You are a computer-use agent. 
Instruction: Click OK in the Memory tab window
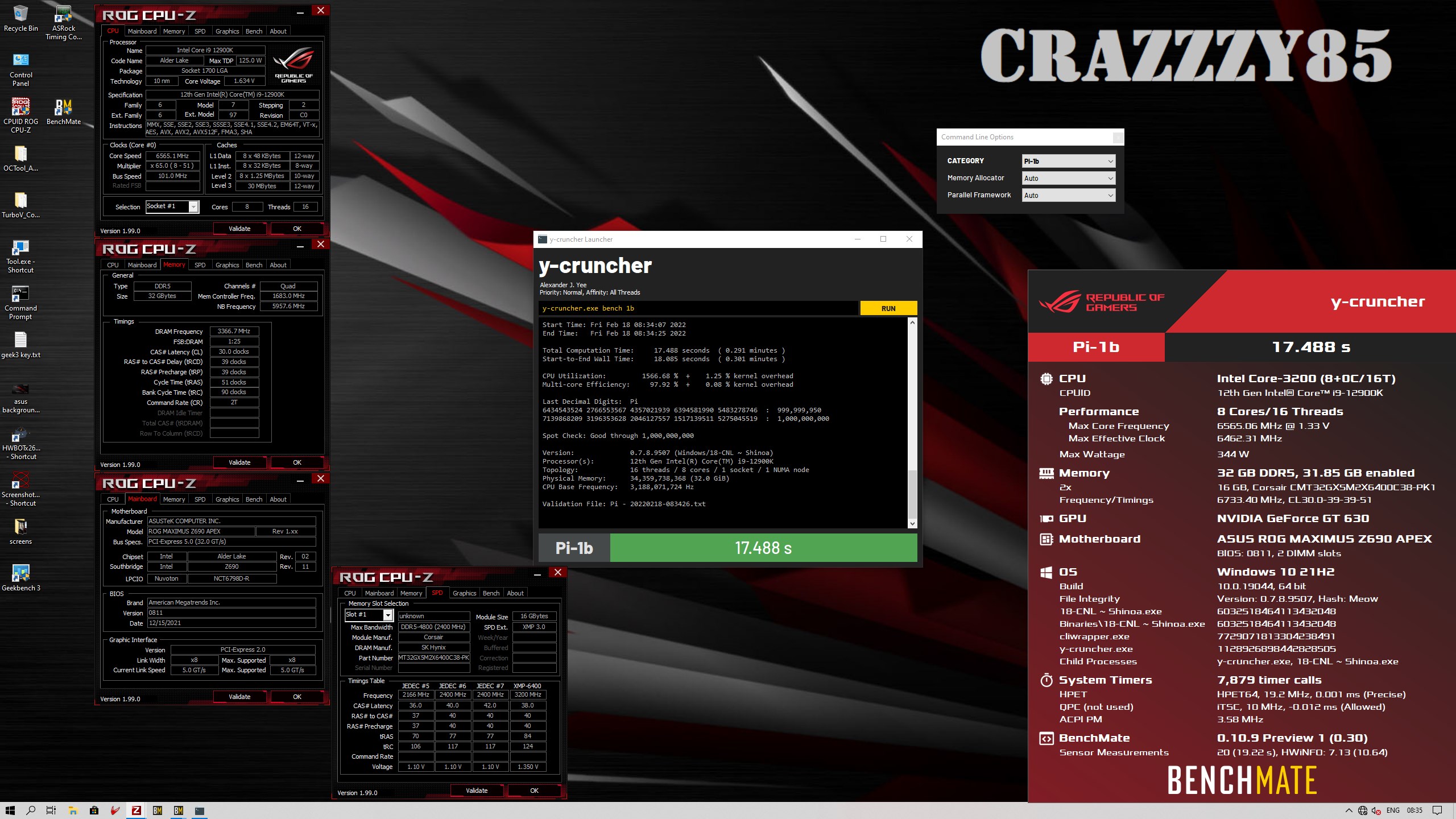coord(297,462)
